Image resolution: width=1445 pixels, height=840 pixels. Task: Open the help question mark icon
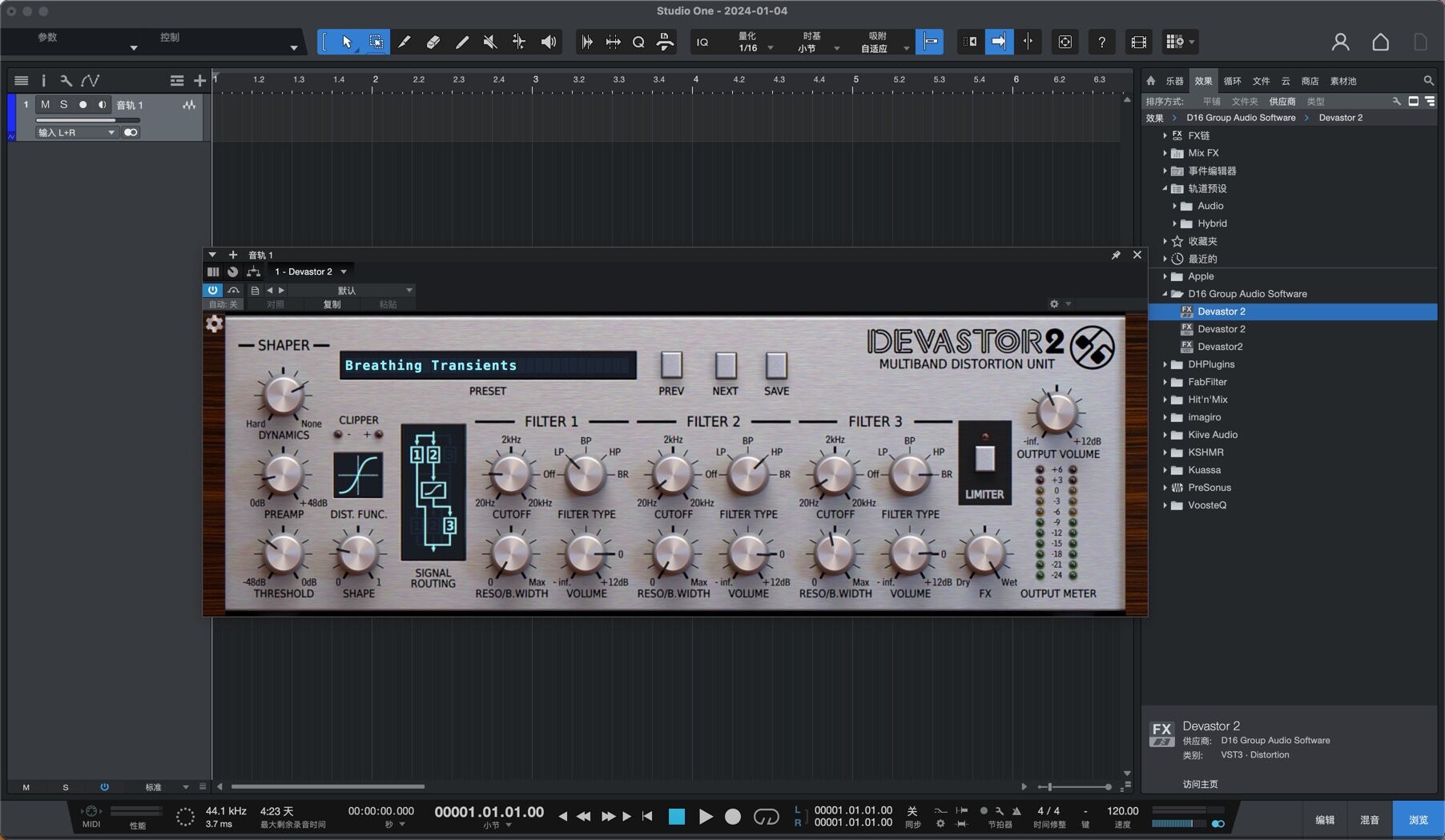click(1102, 42)
